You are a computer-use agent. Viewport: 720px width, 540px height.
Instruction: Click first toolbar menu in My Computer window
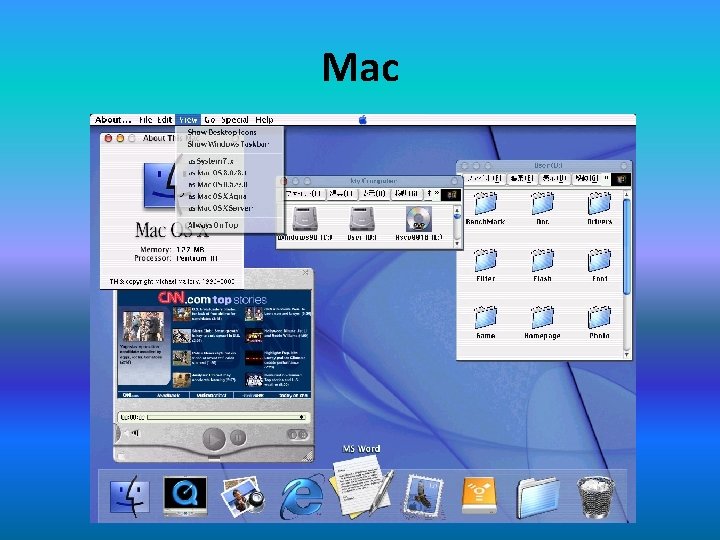pos(304,194)
